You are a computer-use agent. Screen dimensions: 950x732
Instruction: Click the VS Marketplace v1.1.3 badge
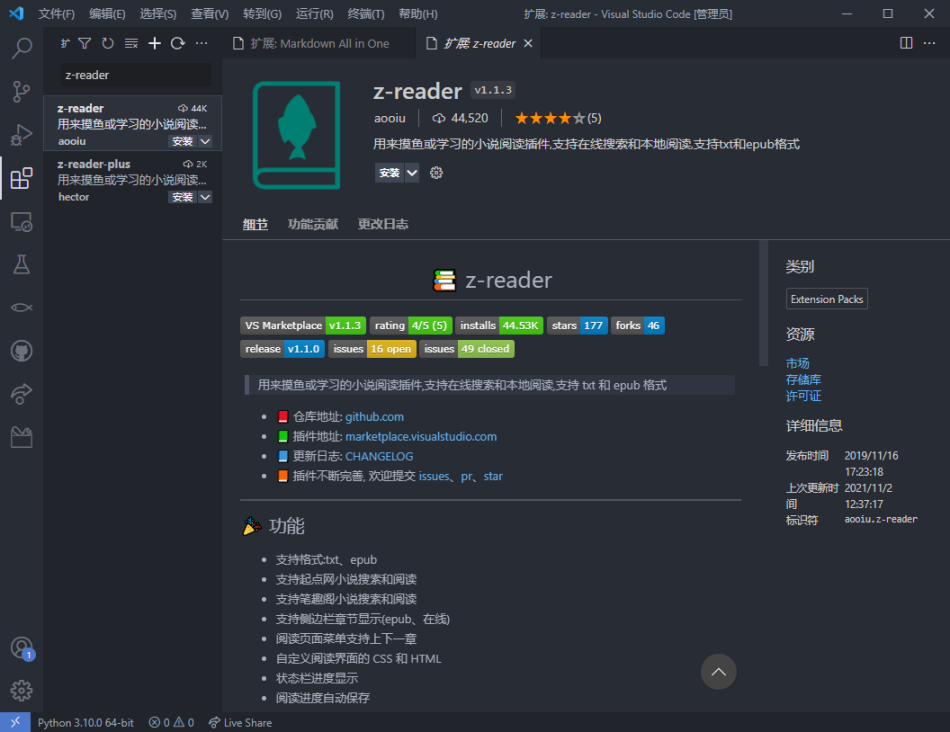point(303,326)
